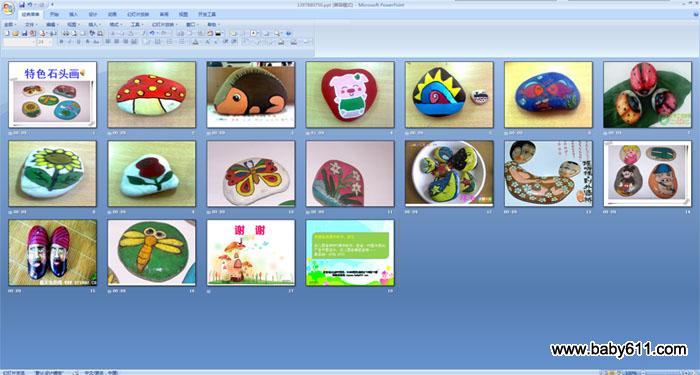The image size is (700, 375).
Task: Click Save icon in Quick Access Toolbar
Action: pos(22,4)
